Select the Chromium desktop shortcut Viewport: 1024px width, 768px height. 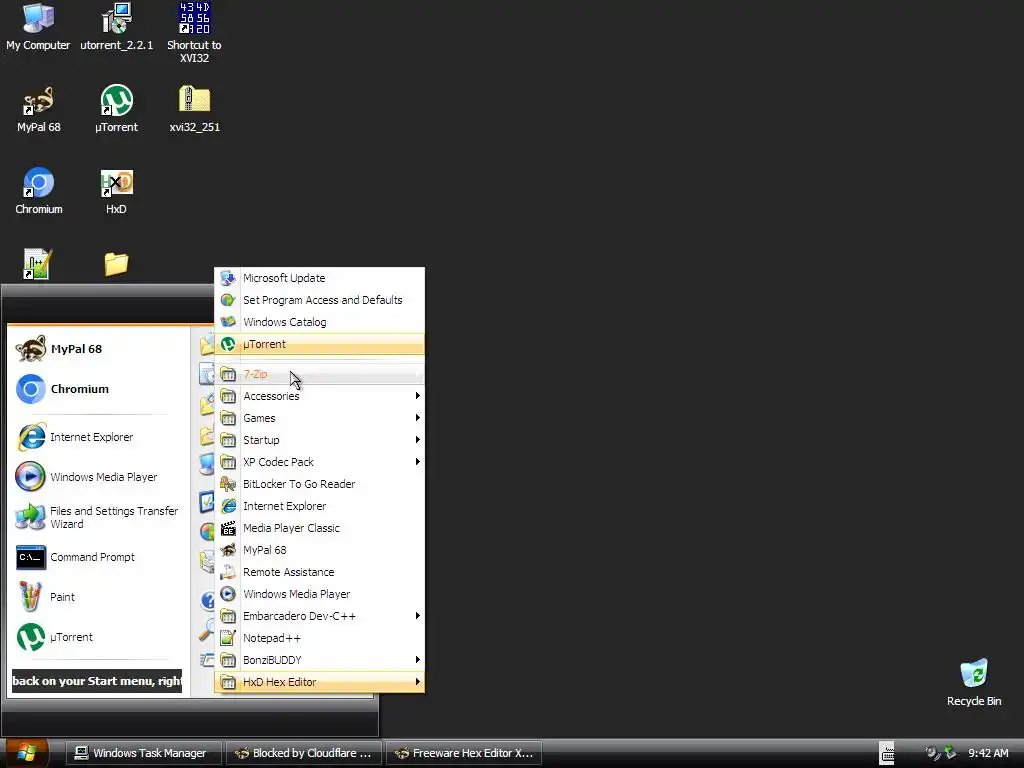click(39, 191)
